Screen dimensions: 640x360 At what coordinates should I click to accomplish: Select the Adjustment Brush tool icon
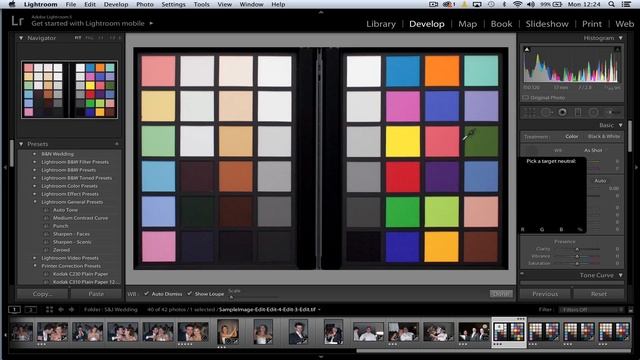612,112
